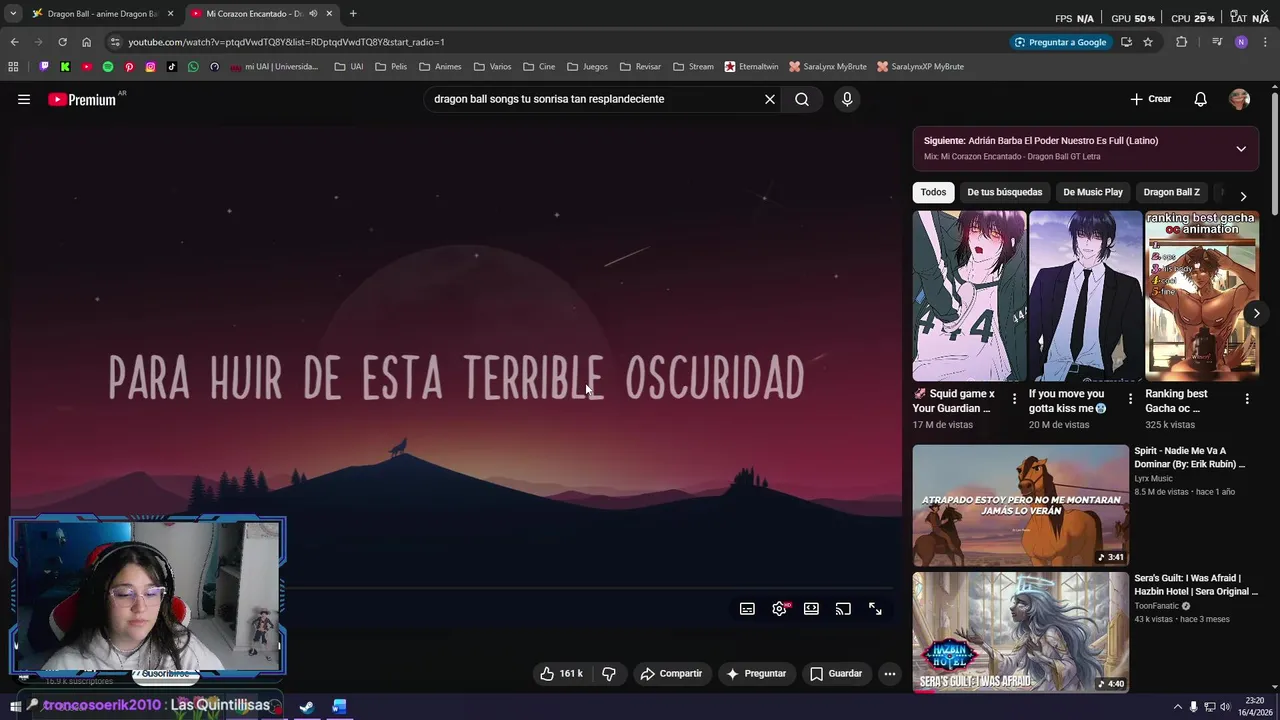Open Spotify bookmark icon
This screenshot has width=1280, height=720.
point(108,67)
